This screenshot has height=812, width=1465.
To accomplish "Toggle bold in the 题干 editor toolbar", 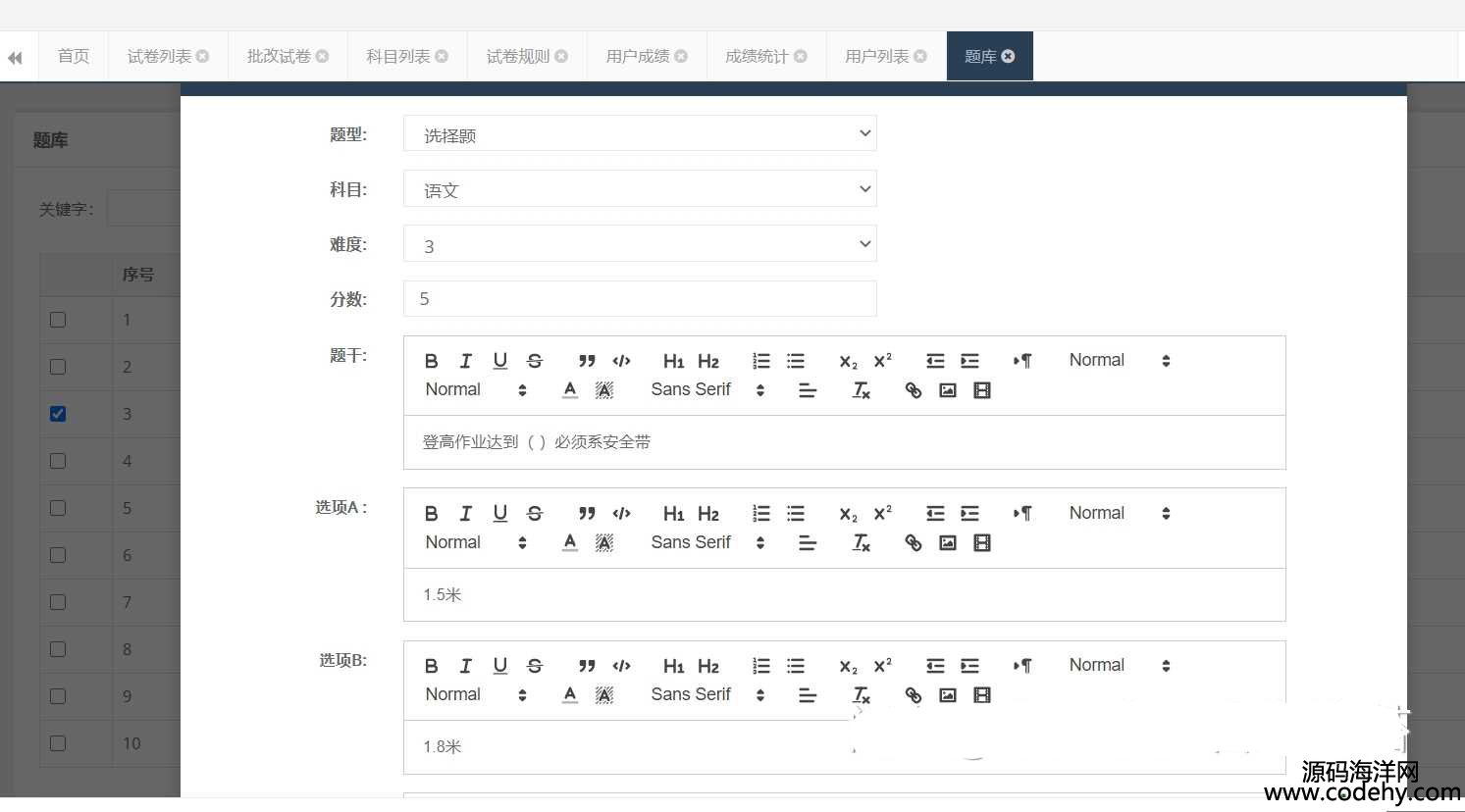I will [431, 361].
